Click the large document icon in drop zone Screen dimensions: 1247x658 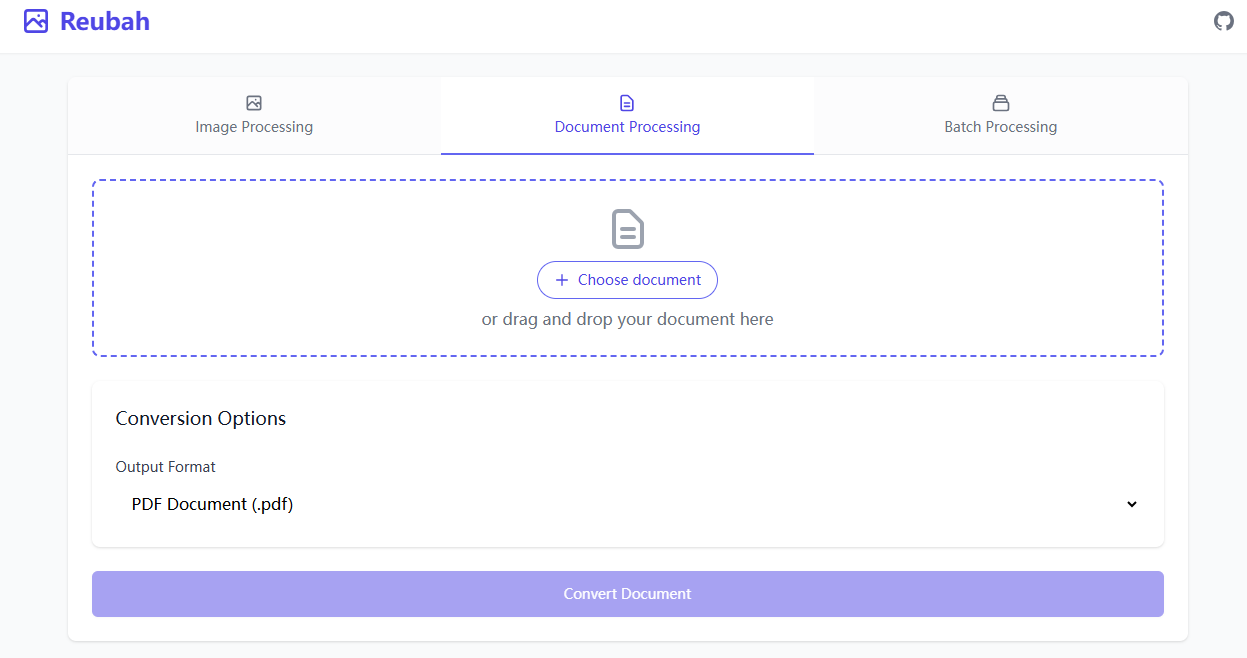628,229
